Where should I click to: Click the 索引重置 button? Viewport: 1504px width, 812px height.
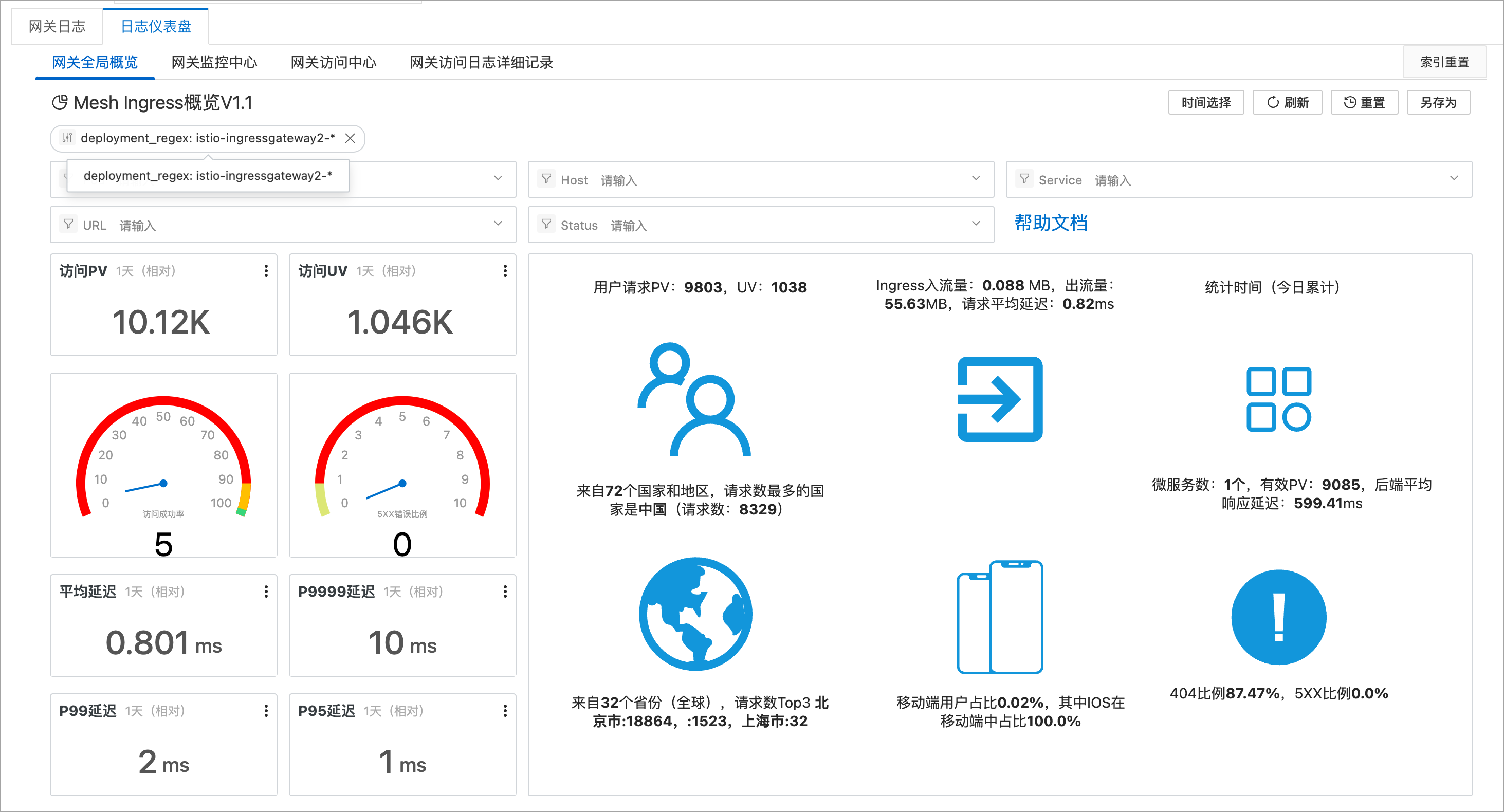(x=1444, y=62)
